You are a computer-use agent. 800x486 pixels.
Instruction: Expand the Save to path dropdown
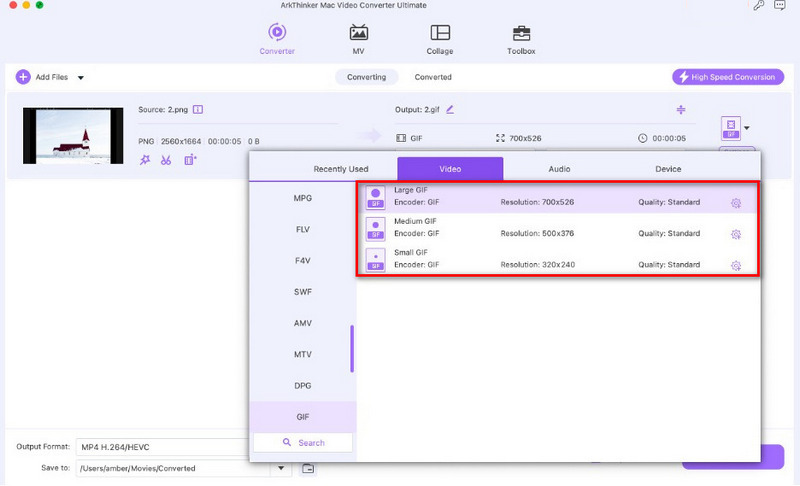point(281,468)
